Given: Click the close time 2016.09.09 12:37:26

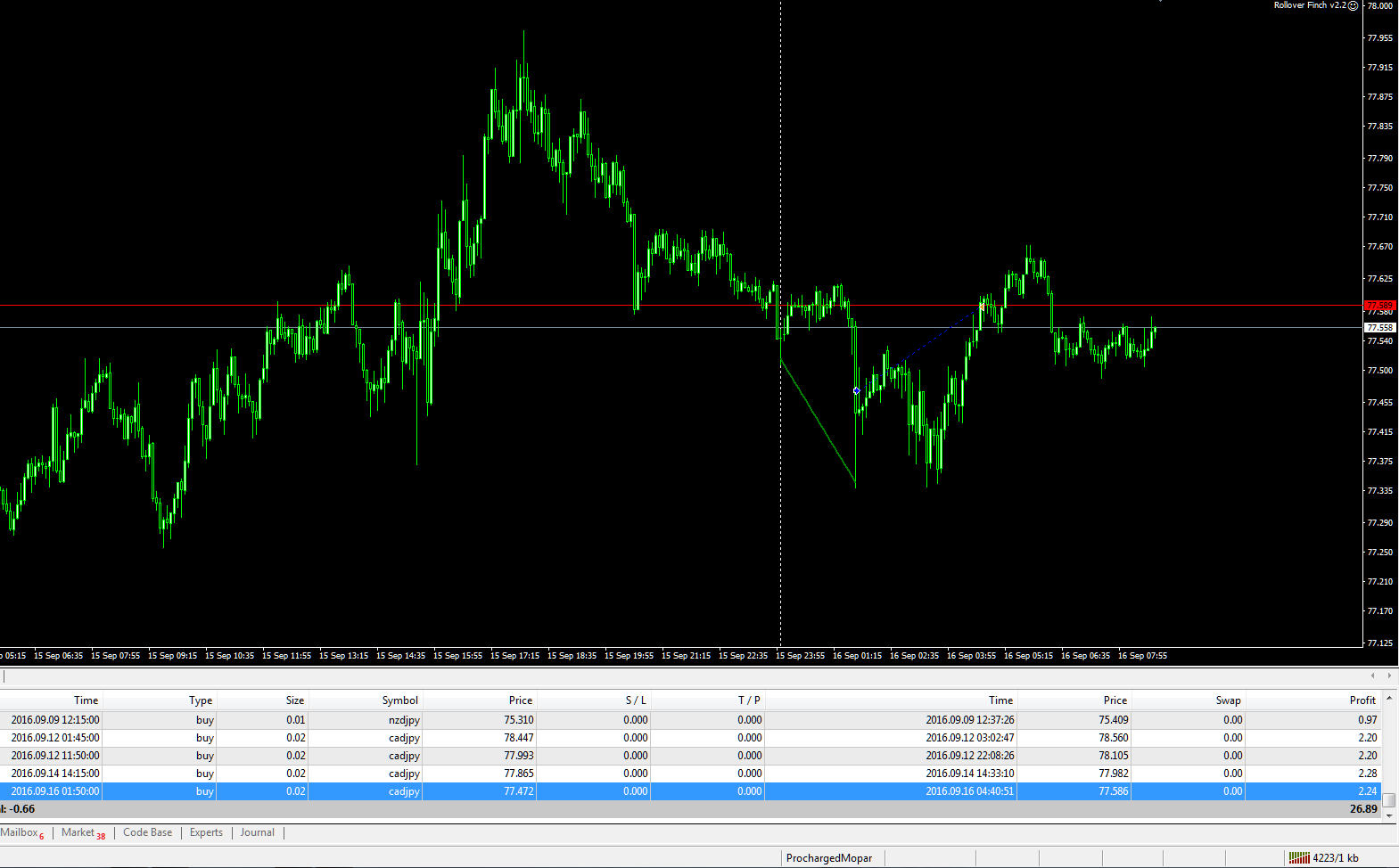Looking at the screenshot, I should pyautogui.click(x=970, y=720).
